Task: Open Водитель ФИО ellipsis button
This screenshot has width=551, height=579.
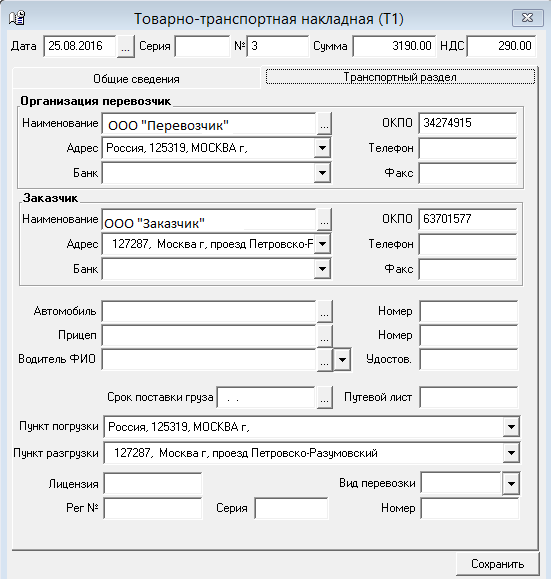Action: click(325, 359)
